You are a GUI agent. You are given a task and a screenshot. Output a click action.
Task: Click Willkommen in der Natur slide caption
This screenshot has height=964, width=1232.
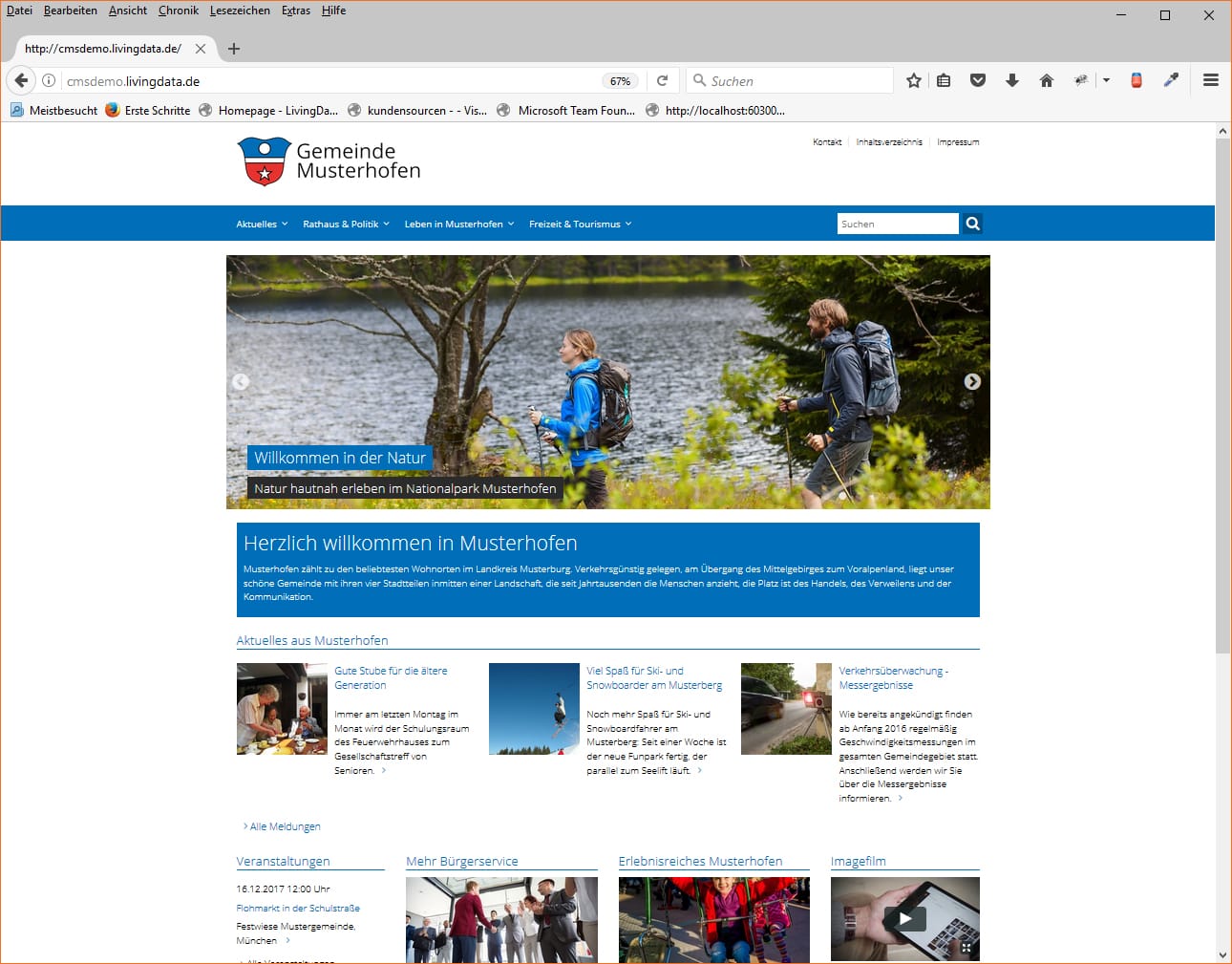pos(340,458)
